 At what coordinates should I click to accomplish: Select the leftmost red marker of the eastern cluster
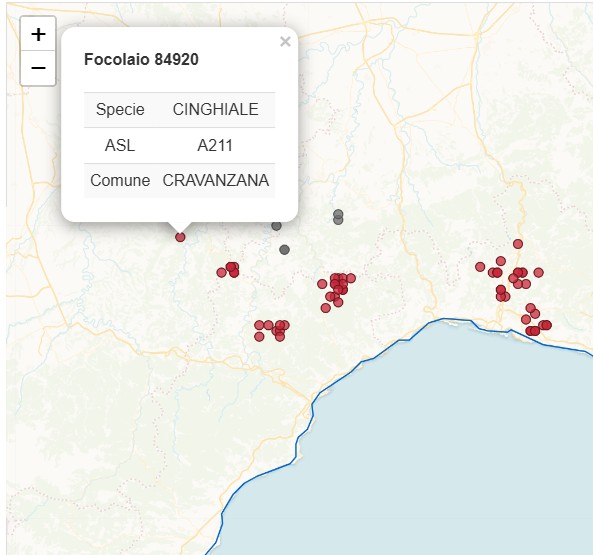coord(480,267)
